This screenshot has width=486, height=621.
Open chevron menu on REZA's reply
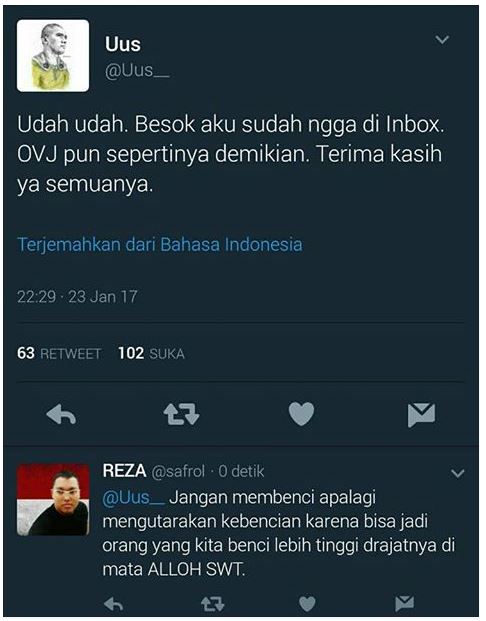click(457, 473)
